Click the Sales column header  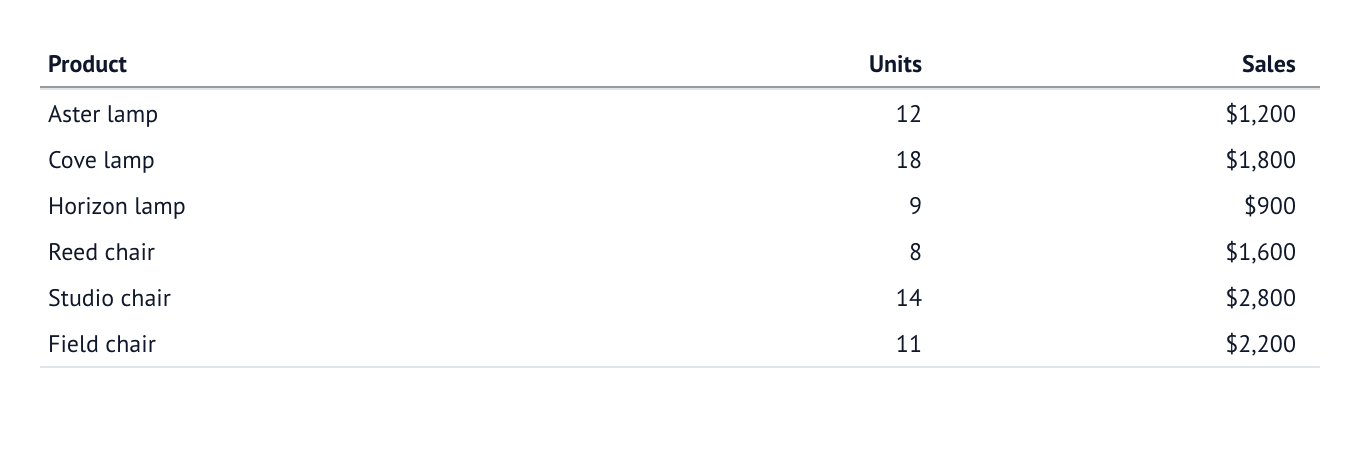[x=1268, y=64]
